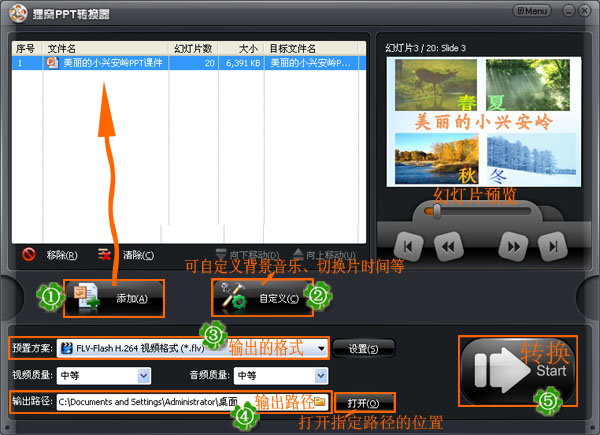Screen dimensions: 600x435
Task: Jump to the last slide in preview
Action: [x=553, y=247]
